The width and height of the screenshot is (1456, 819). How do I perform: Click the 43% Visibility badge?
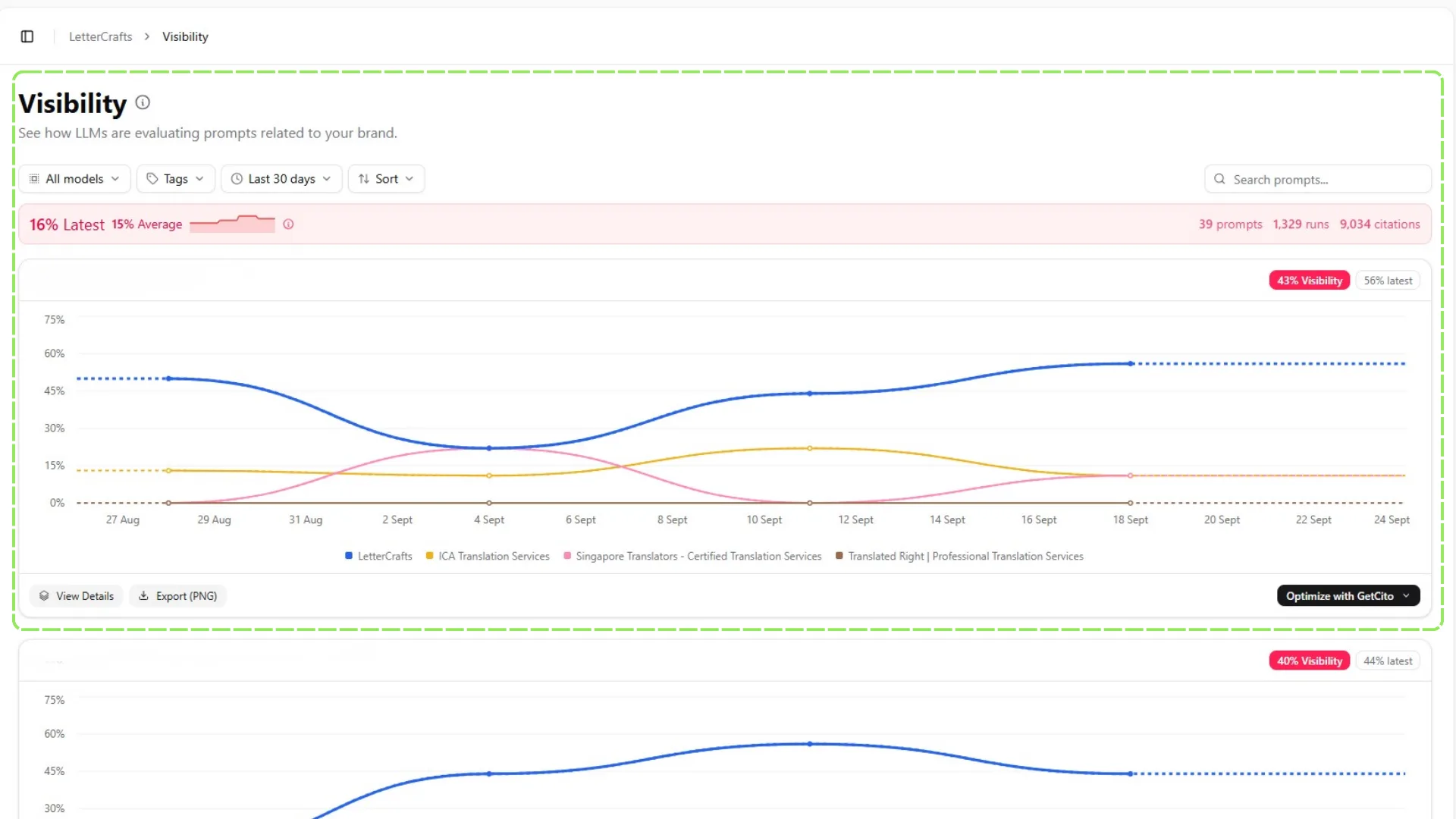click(x=1309, y=281)
